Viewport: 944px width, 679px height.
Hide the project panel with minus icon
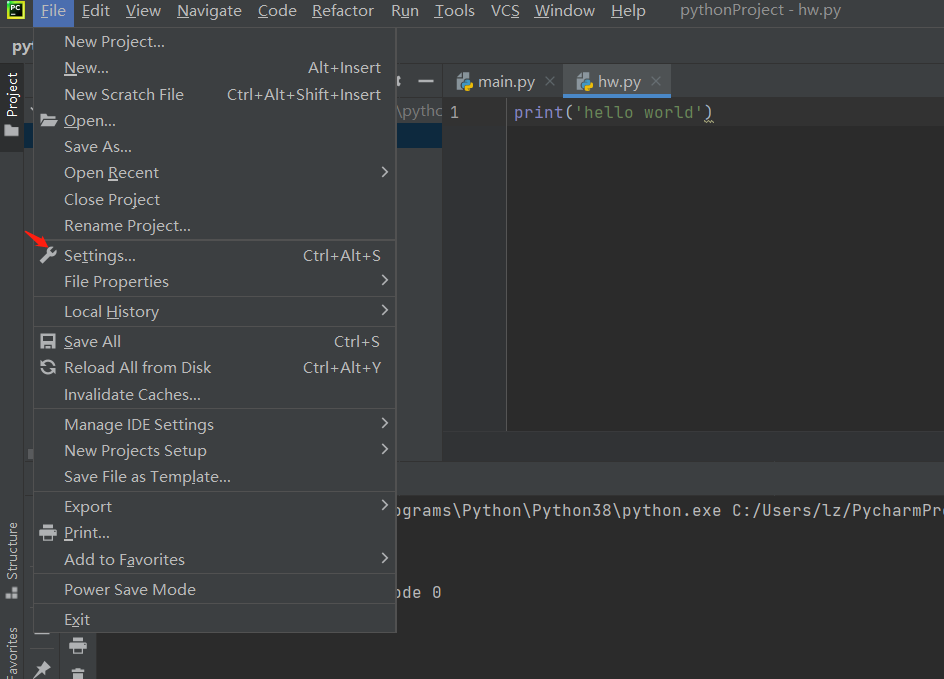pos(426,81)
